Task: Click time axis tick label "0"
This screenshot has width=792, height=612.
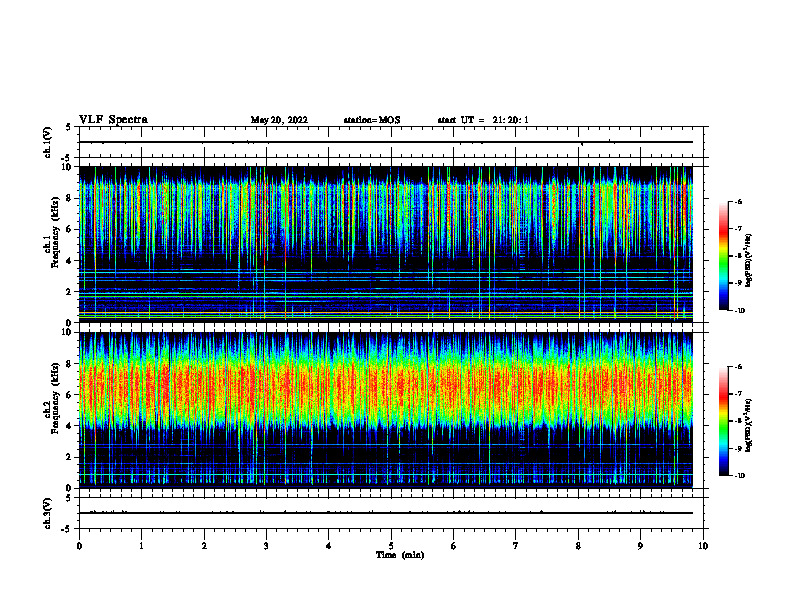Action: click(x=79, y=546)
